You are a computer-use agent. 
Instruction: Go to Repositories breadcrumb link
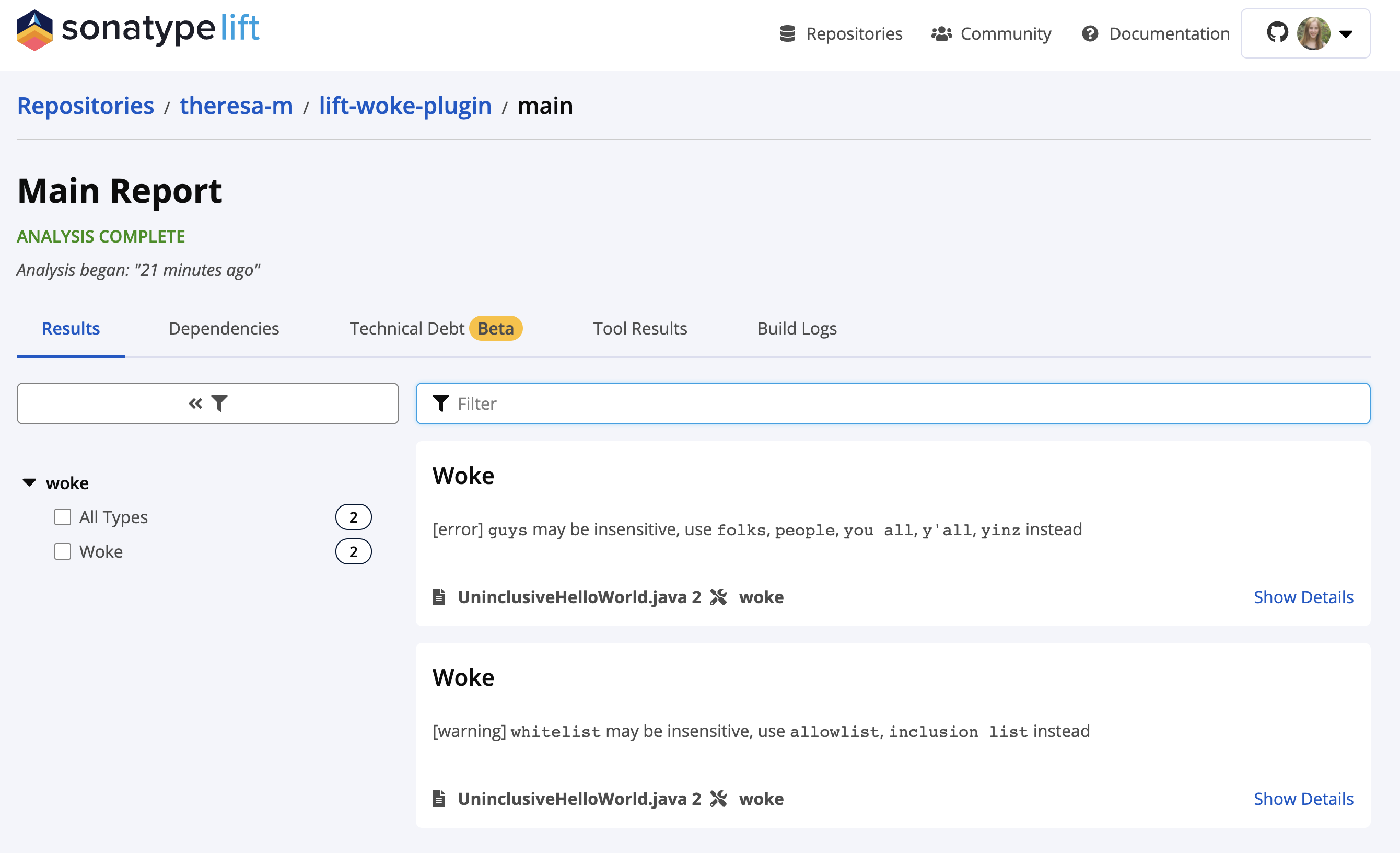86,106
